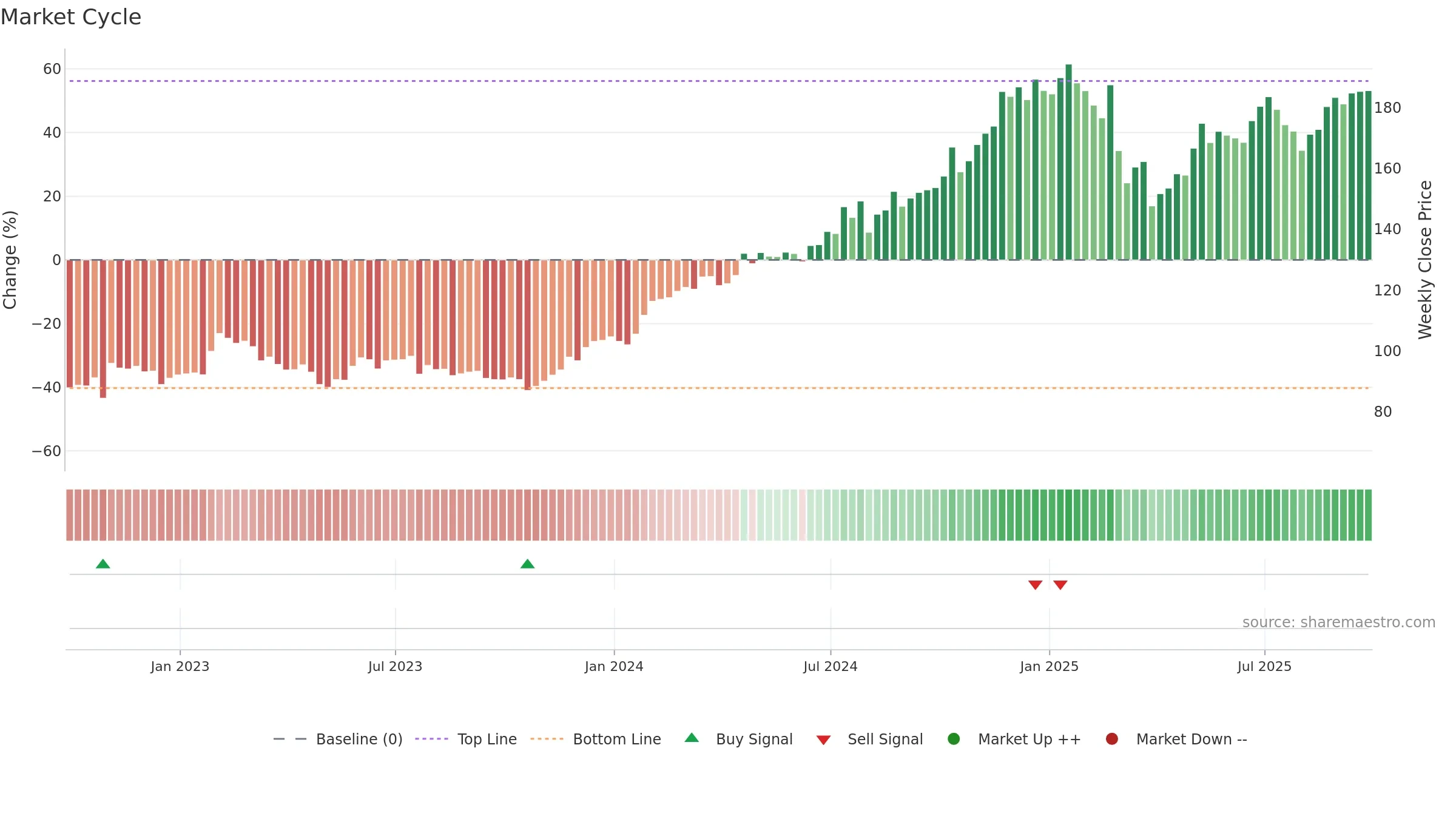
Task: Click the dark red Market Down circle in legend
Action: coord(1112,739)
